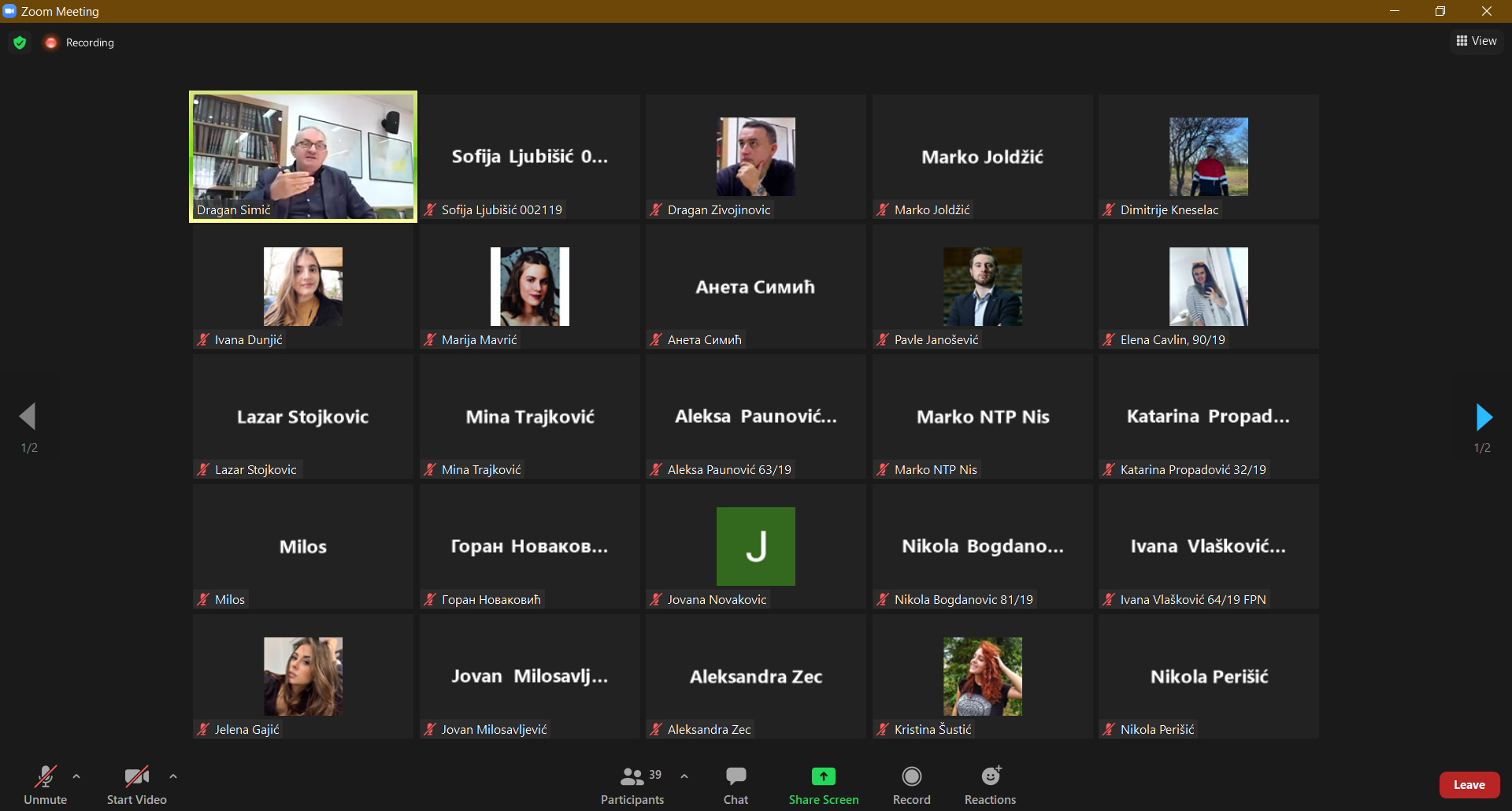Click muted mic icon beside Jovan Milosavljević label
Image resolution: width=1512 pixels, height=811 pixels.
click(x=430, y=729)
